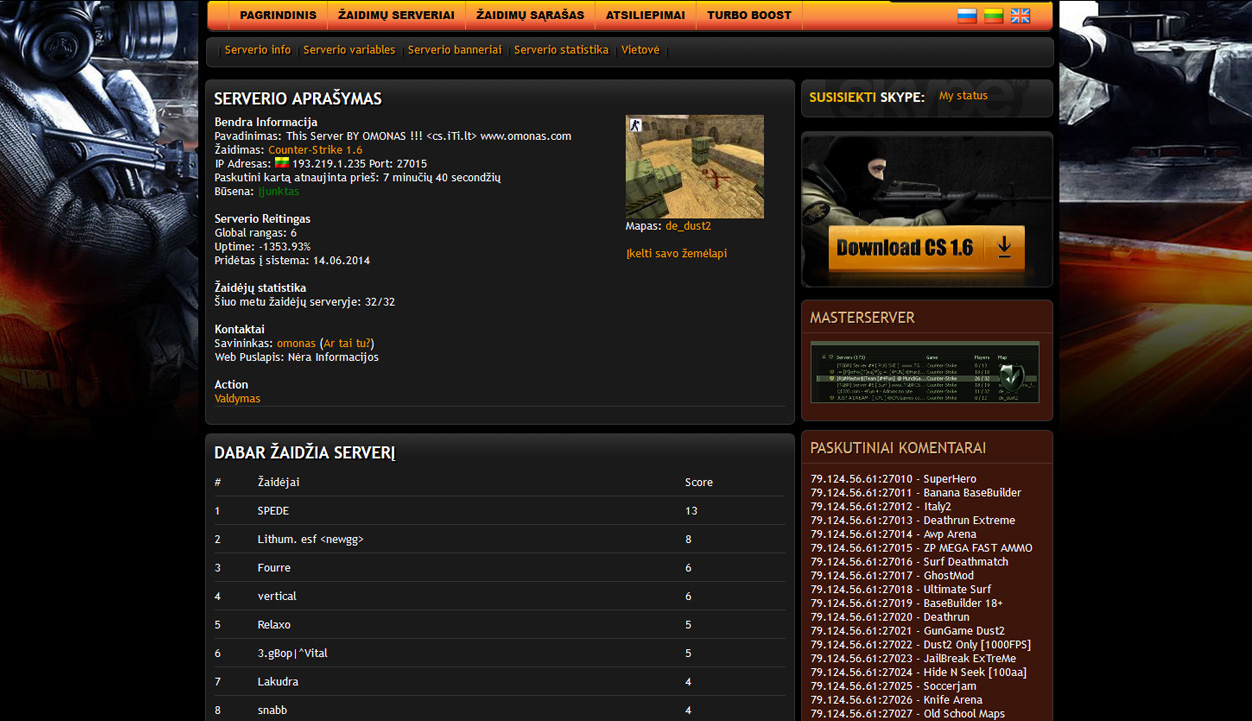The height and width of the screenshot is (721, 1252).
Task: Click the MASTERSERVER panel heading
Action: pos(862,318)
